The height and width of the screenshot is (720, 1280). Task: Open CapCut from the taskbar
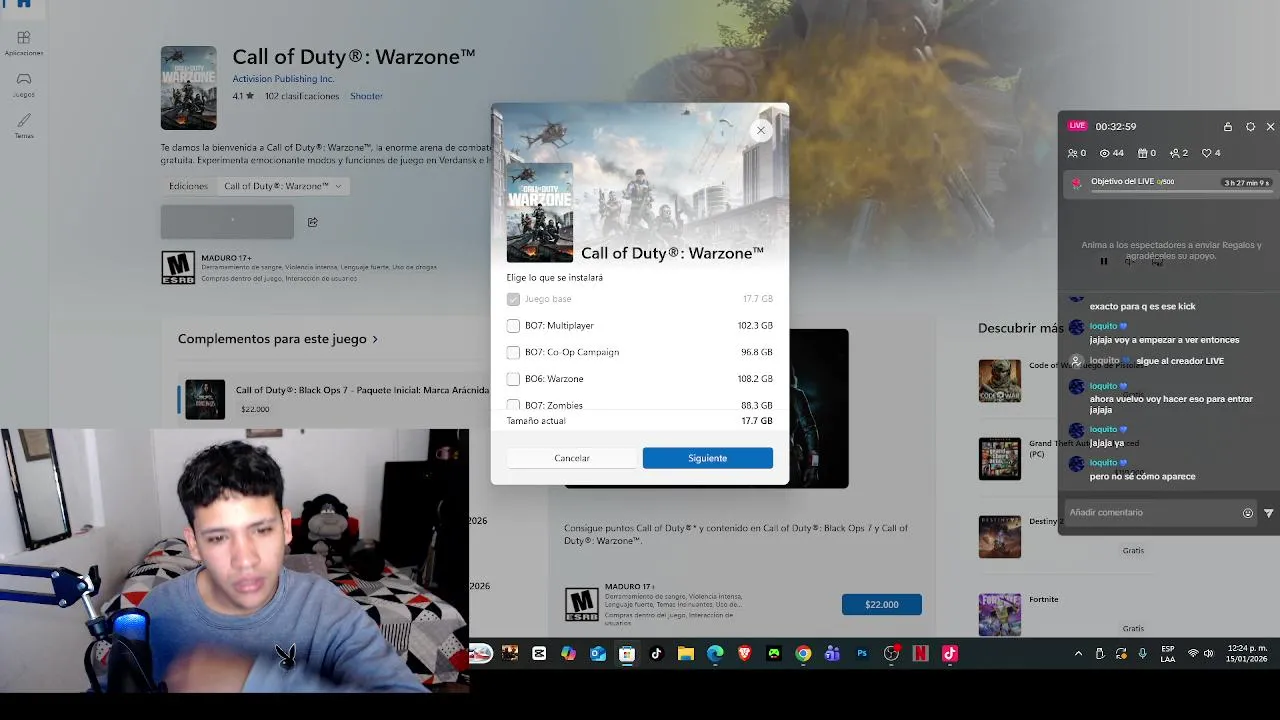pos(539,654)
